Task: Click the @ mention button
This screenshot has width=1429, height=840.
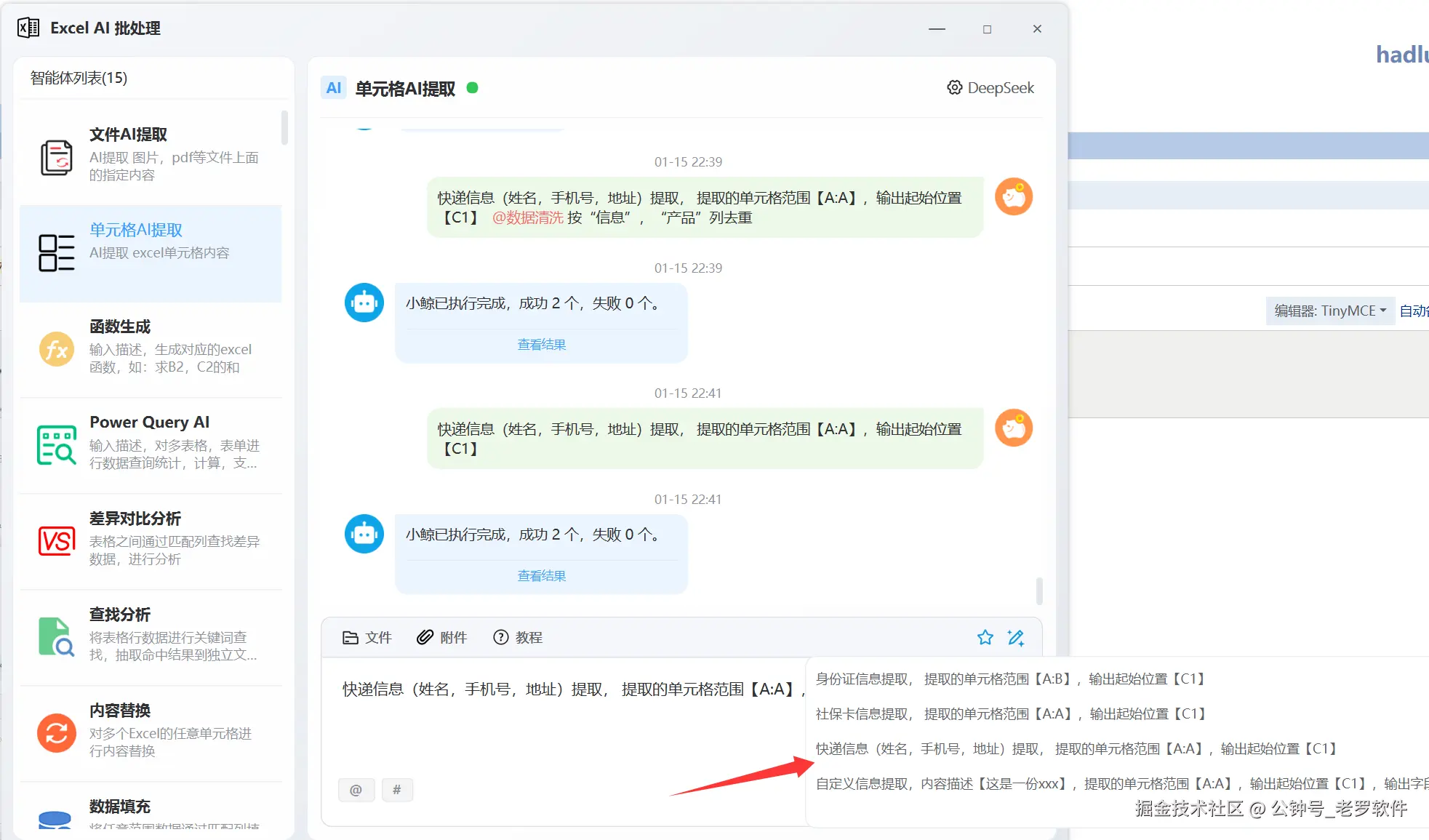Action: point(356,790)
